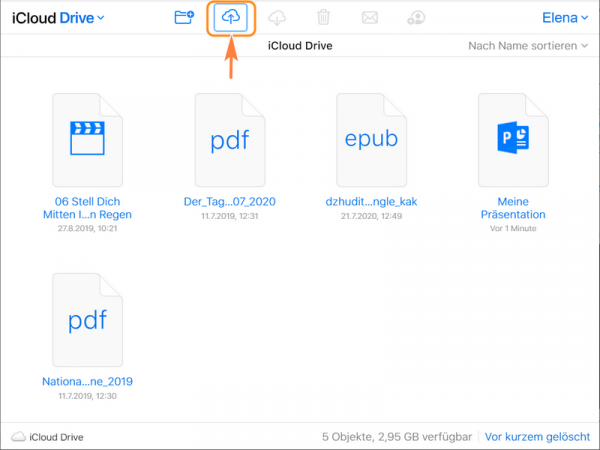Click the file name Meine Präsentation
This screenshot has height=450, width=600.
click(x=513, y=208)
